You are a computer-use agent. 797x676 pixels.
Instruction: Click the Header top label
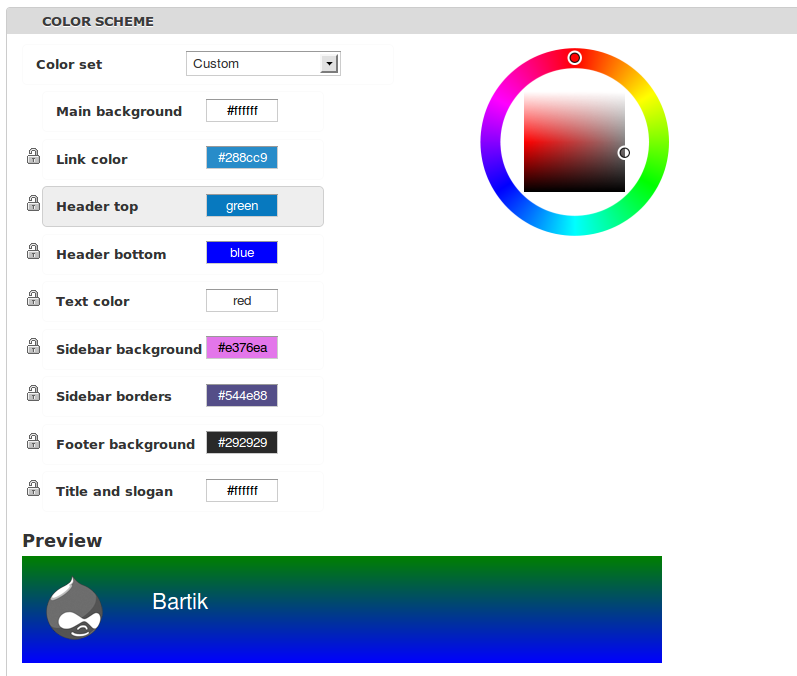pos(97,206)
